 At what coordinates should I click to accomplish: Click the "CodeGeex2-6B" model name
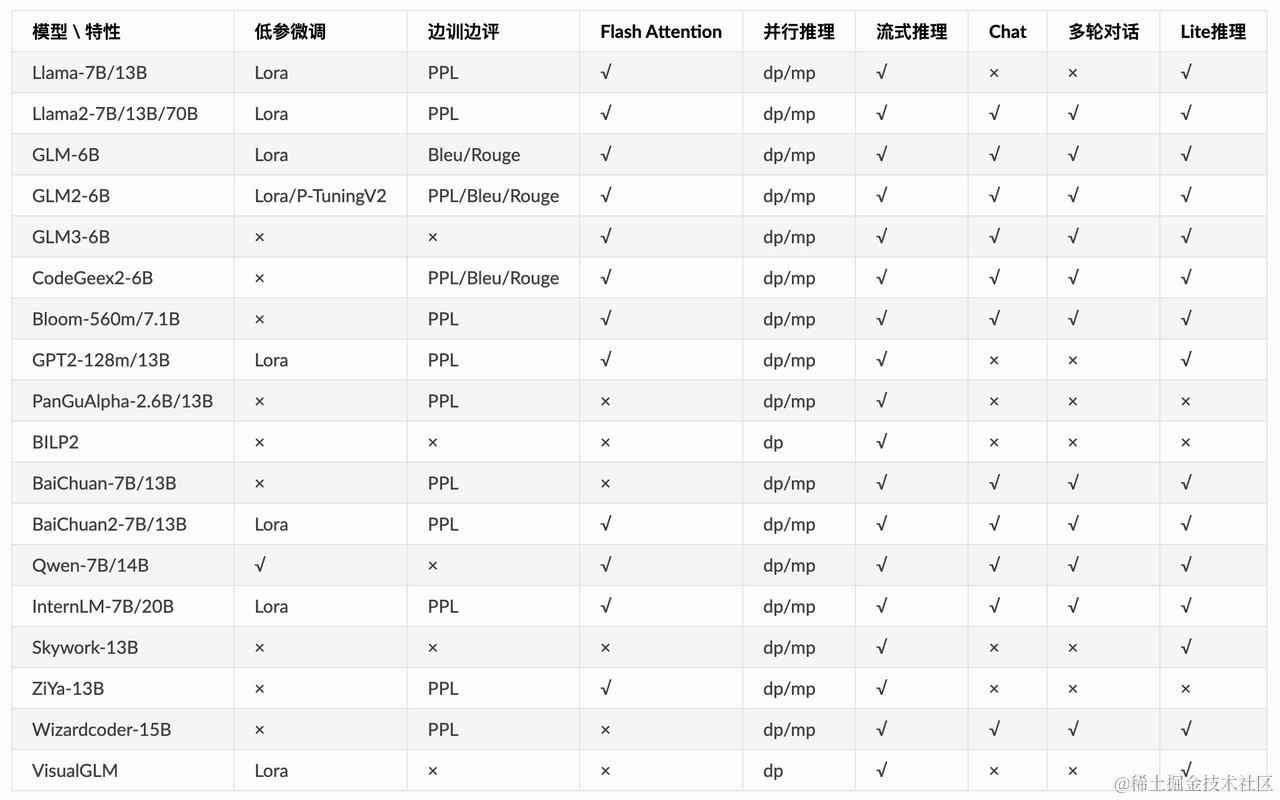click(92, 278)
